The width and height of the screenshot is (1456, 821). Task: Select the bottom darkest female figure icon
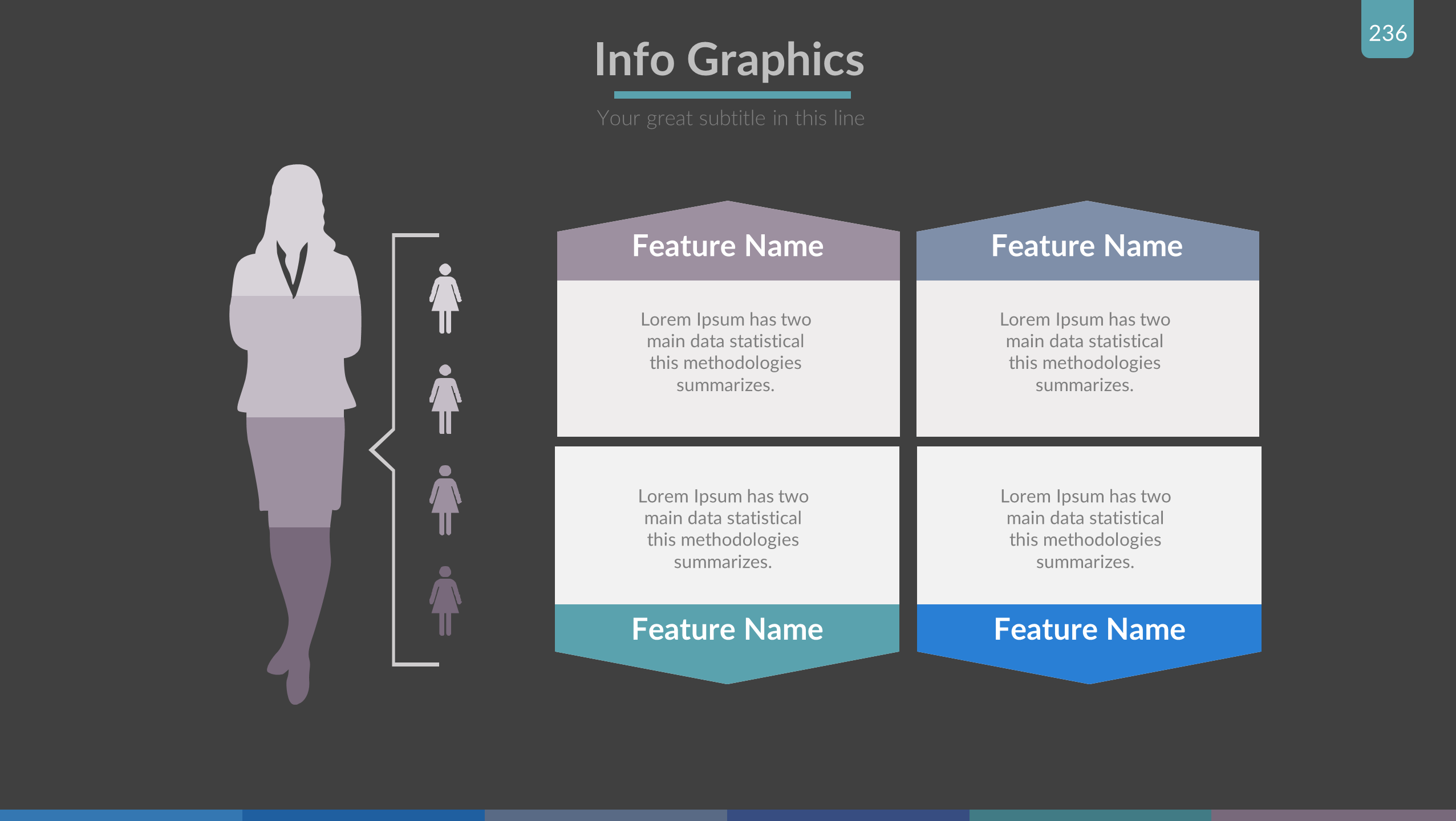click(x=445, y=600)
